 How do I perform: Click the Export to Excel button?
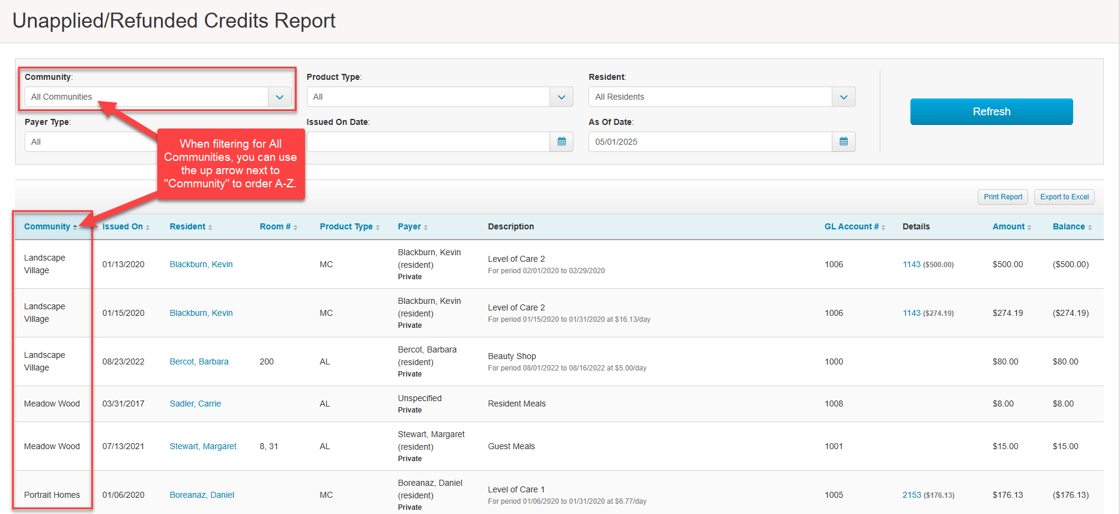click(1064, 197)
